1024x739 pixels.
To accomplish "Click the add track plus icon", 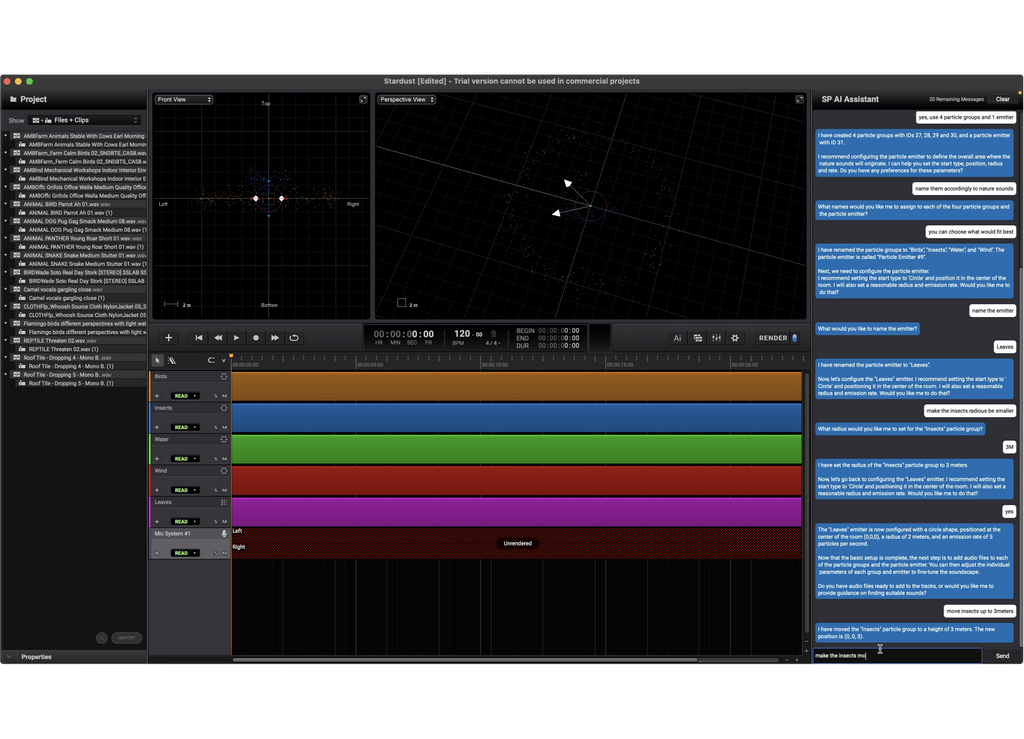I will click(169, 338).
